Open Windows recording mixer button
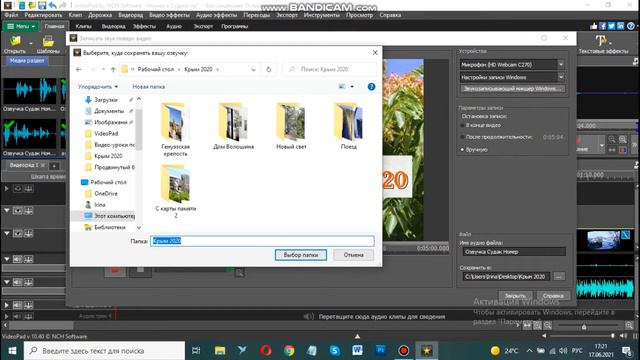Image resolution: width=640 pixels, height=360 pixels. pos(512,89)
